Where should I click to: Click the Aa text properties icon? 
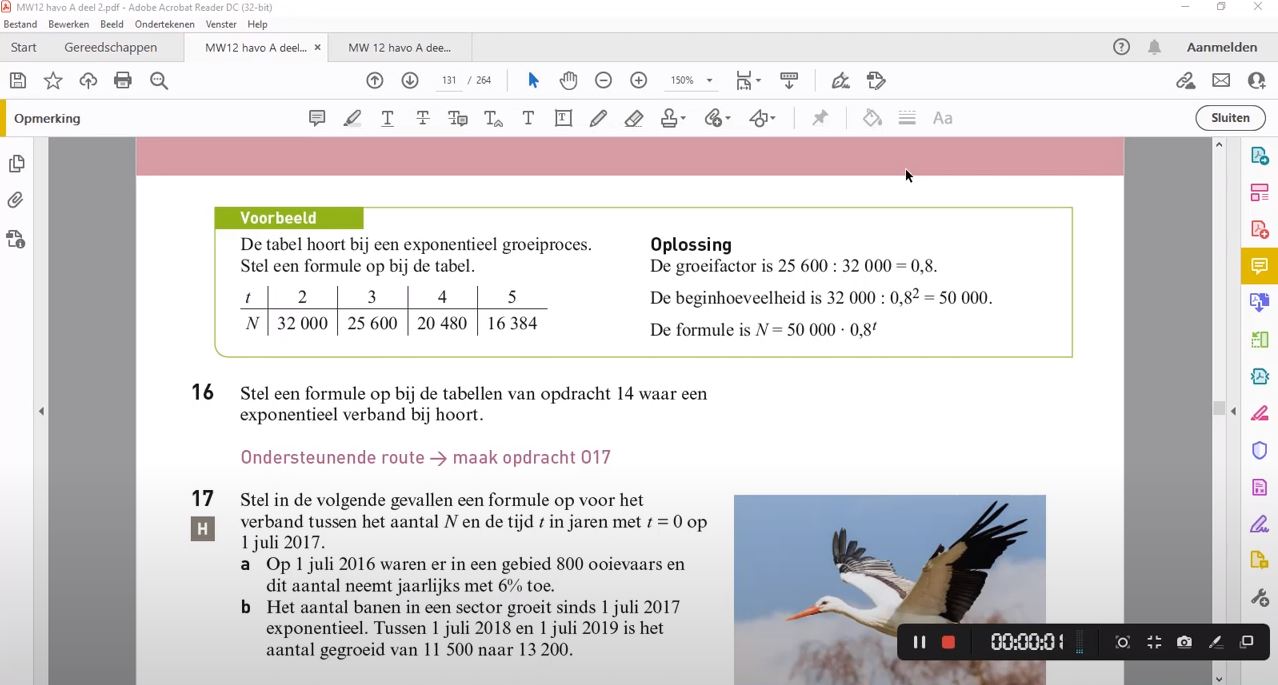(942, 118)
